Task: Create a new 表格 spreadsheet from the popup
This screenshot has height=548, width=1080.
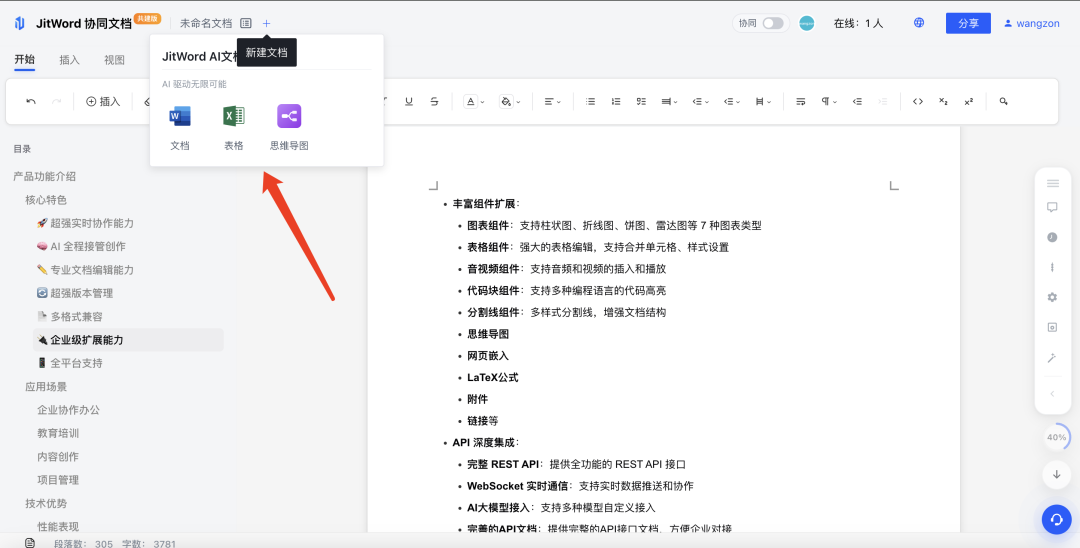Action: click(x=233, y=127)
